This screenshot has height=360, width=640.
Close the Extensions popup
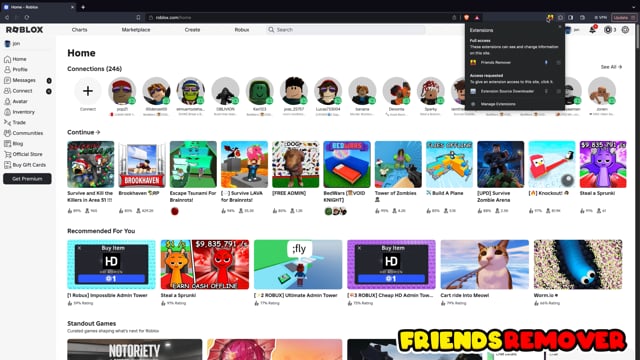(x=560, y=27)
